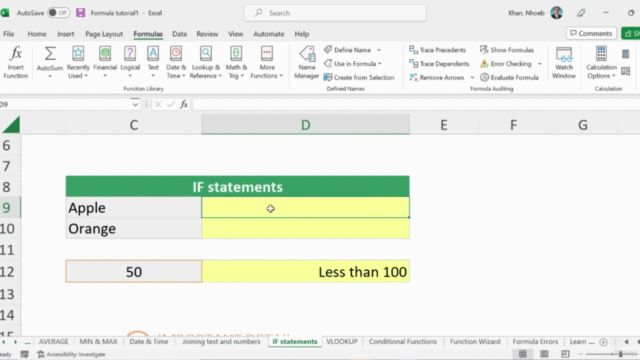Open Recently Used functions
The height and width of the screenshot is (360, 640).
tap(78, 62)
